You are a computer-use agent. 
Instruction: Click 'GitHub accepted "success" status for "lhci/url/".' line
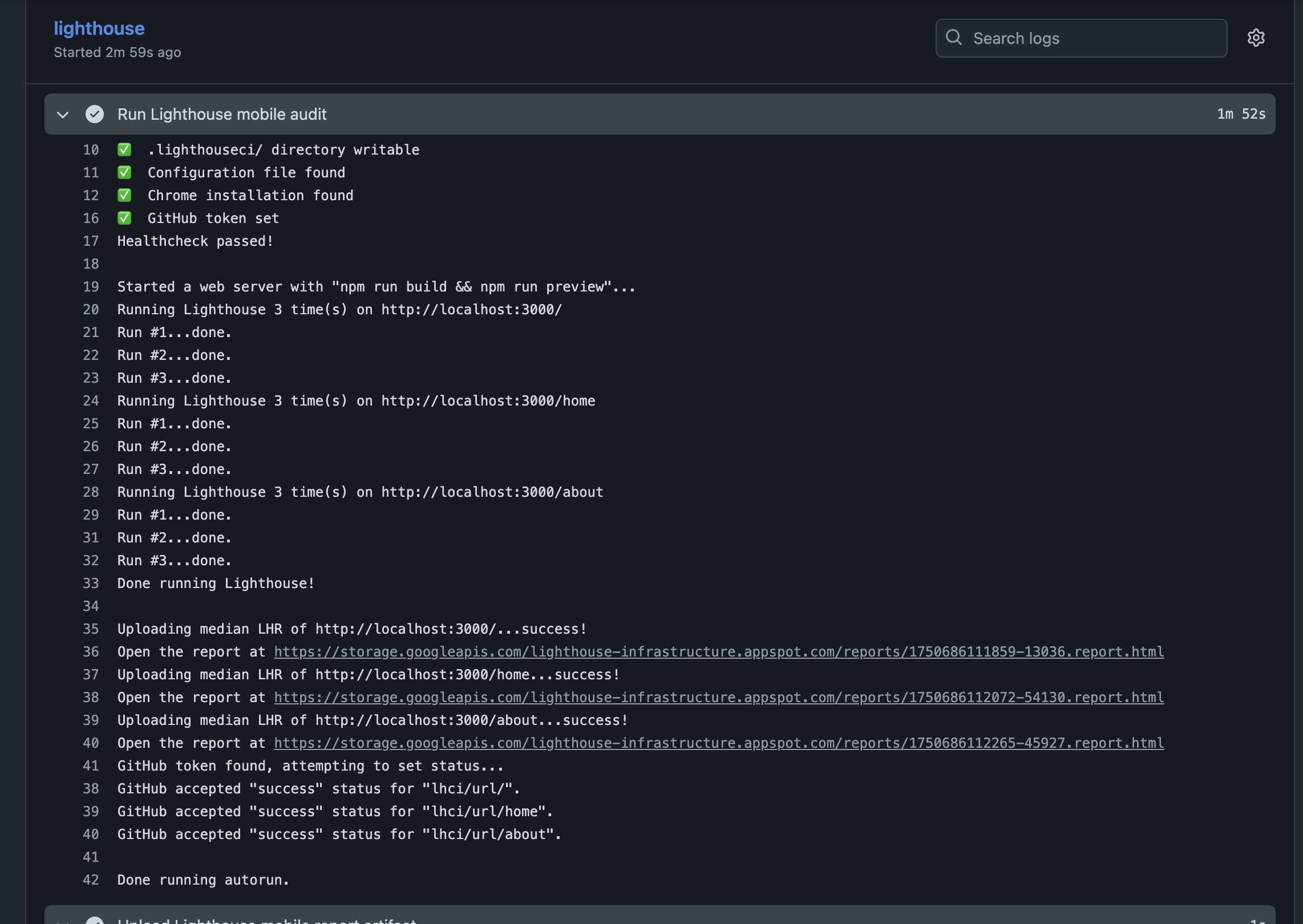point(319,788)
